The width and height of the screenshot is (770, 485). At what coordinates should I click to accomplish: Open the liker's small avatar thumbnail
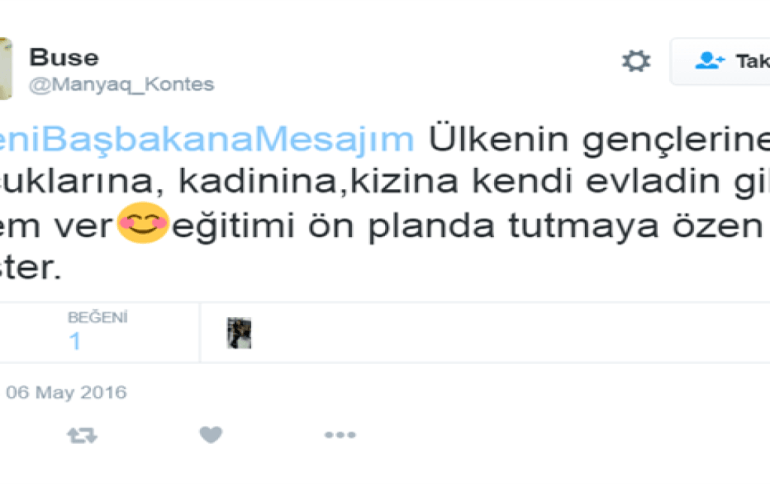pos(239,333)
